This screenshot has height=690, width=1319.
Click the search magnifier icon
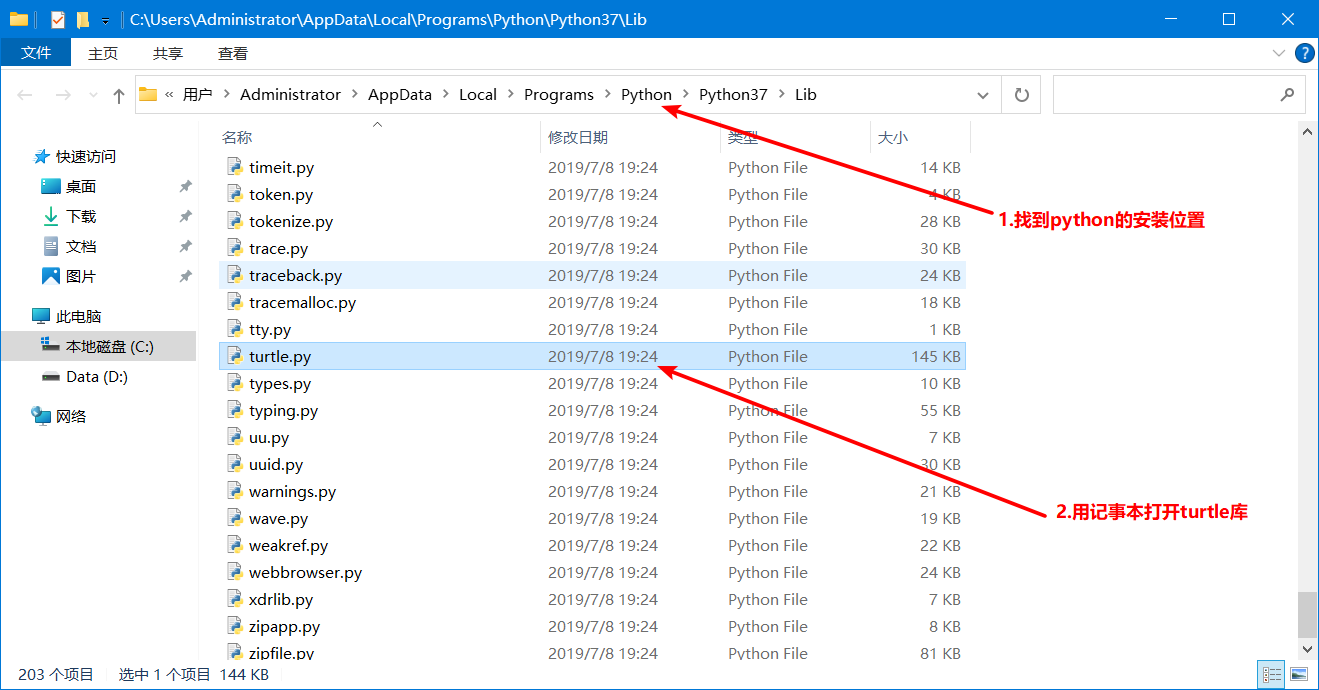(x=1287, y=94)
